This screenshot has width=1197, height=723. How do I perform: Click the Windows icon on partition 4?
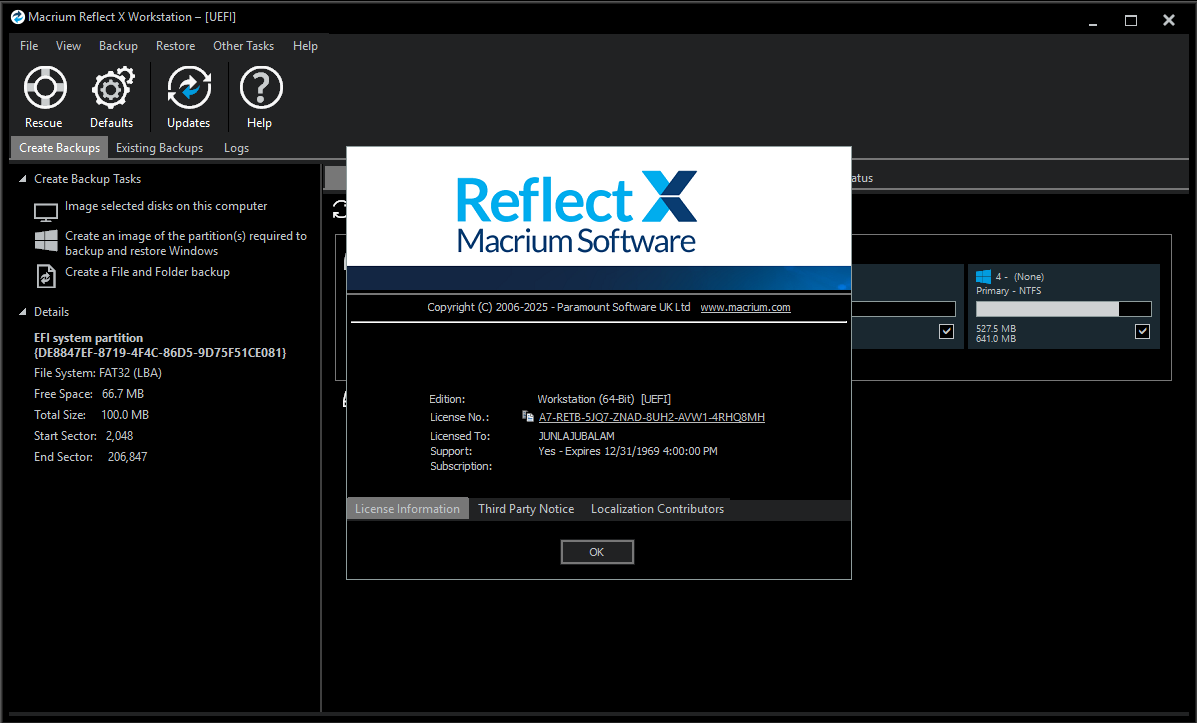[x=983, y=276]
